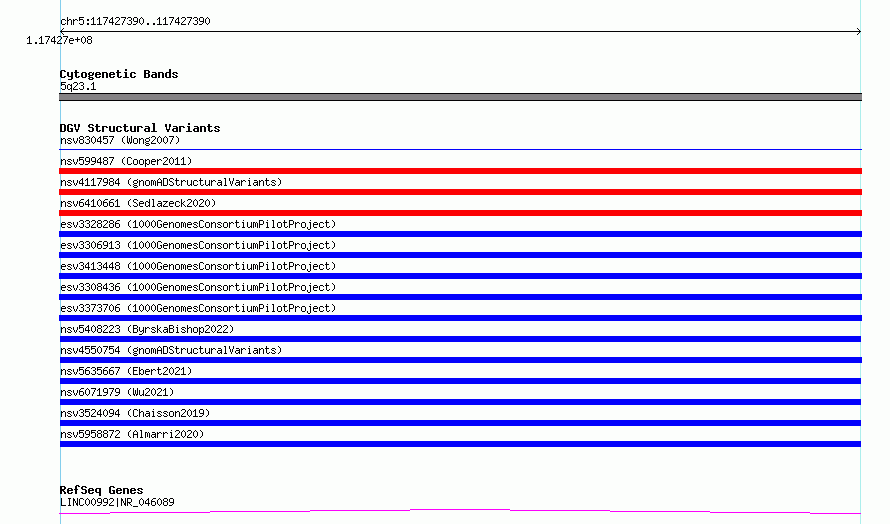Click the gray 5q23.1 cytogenetic band bar
This screenshot has height=524, width=890.
coord(460,97)
